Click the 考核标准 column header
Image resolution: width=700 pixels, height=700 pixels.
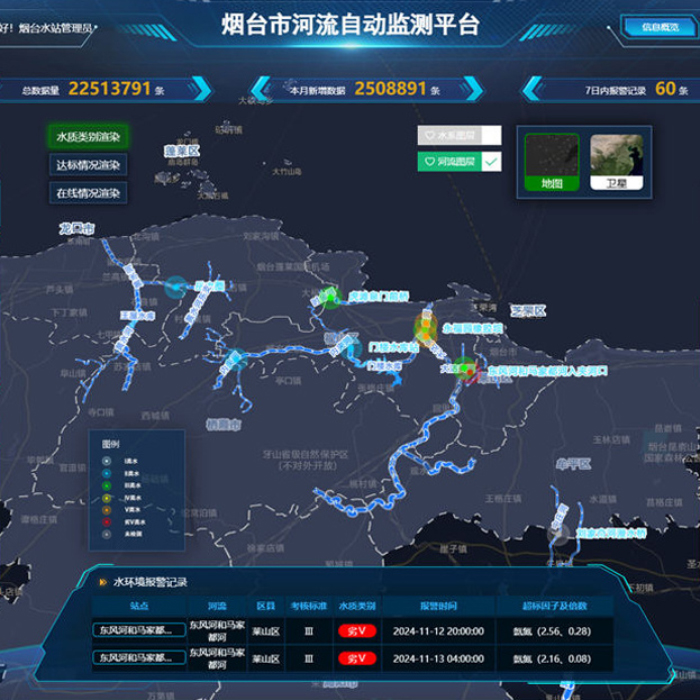click(308, 606)
